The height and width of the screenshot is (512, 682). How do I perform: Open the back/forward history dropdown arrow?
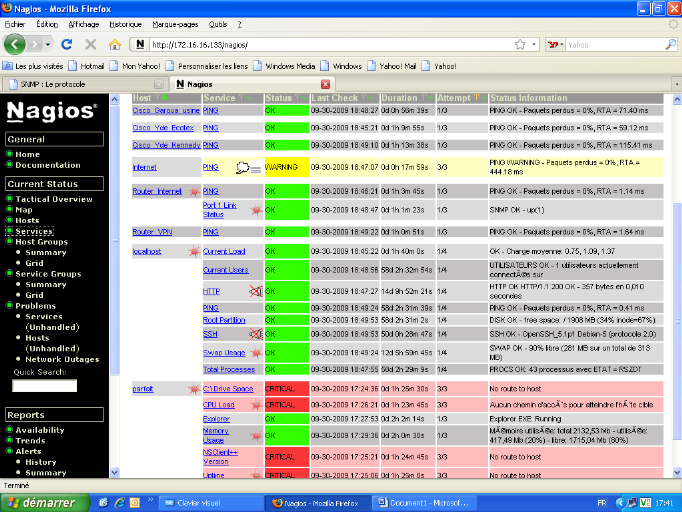[46, 45]
